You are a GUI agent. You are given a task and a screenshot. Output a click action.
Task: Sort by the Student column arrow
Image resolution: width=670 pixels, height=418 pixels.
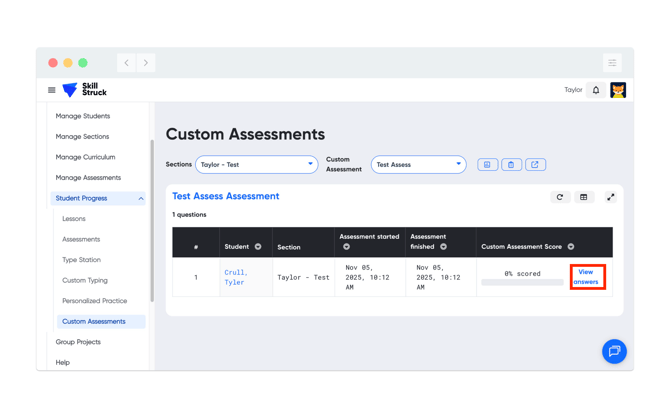click(258, 247)
